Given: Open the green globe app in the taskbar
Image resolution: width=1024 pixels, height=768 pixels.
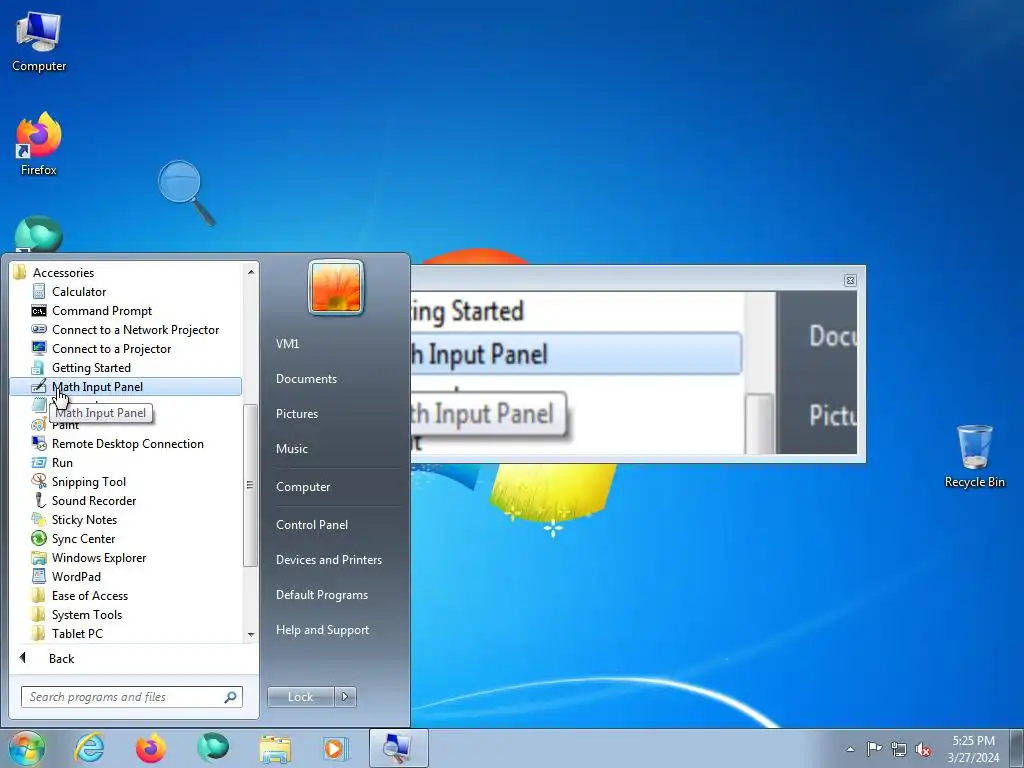Looking at the screenshot, I should coord(213,748).
